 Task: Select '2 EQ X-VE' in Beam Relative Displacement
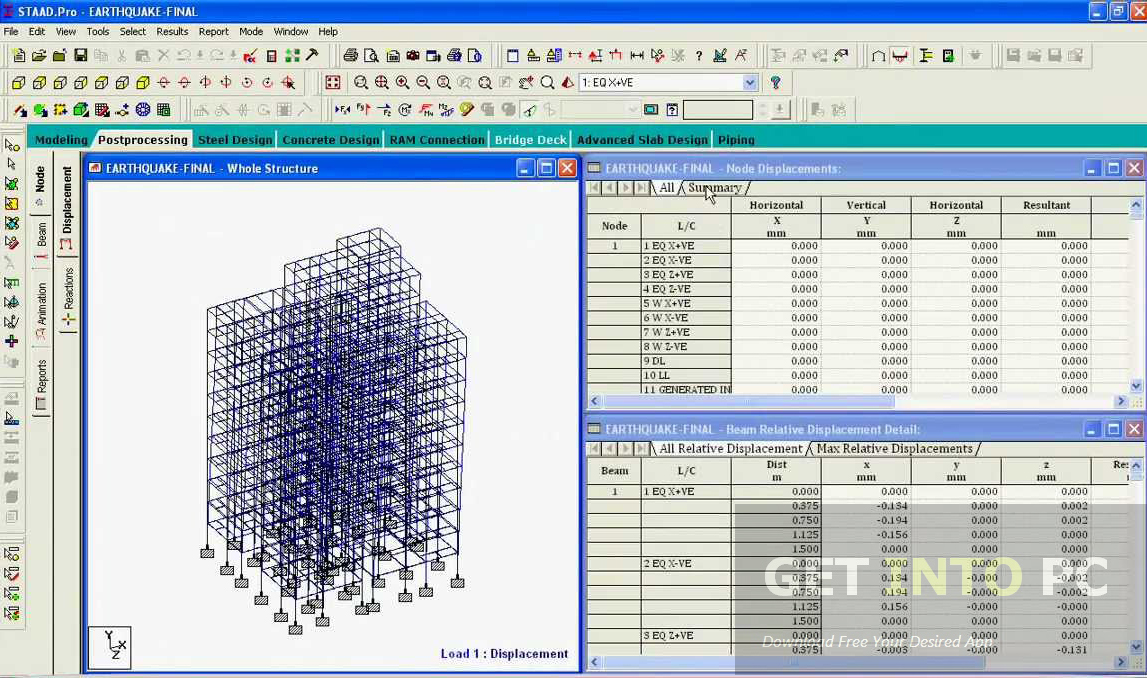click(x=686, y=563)
